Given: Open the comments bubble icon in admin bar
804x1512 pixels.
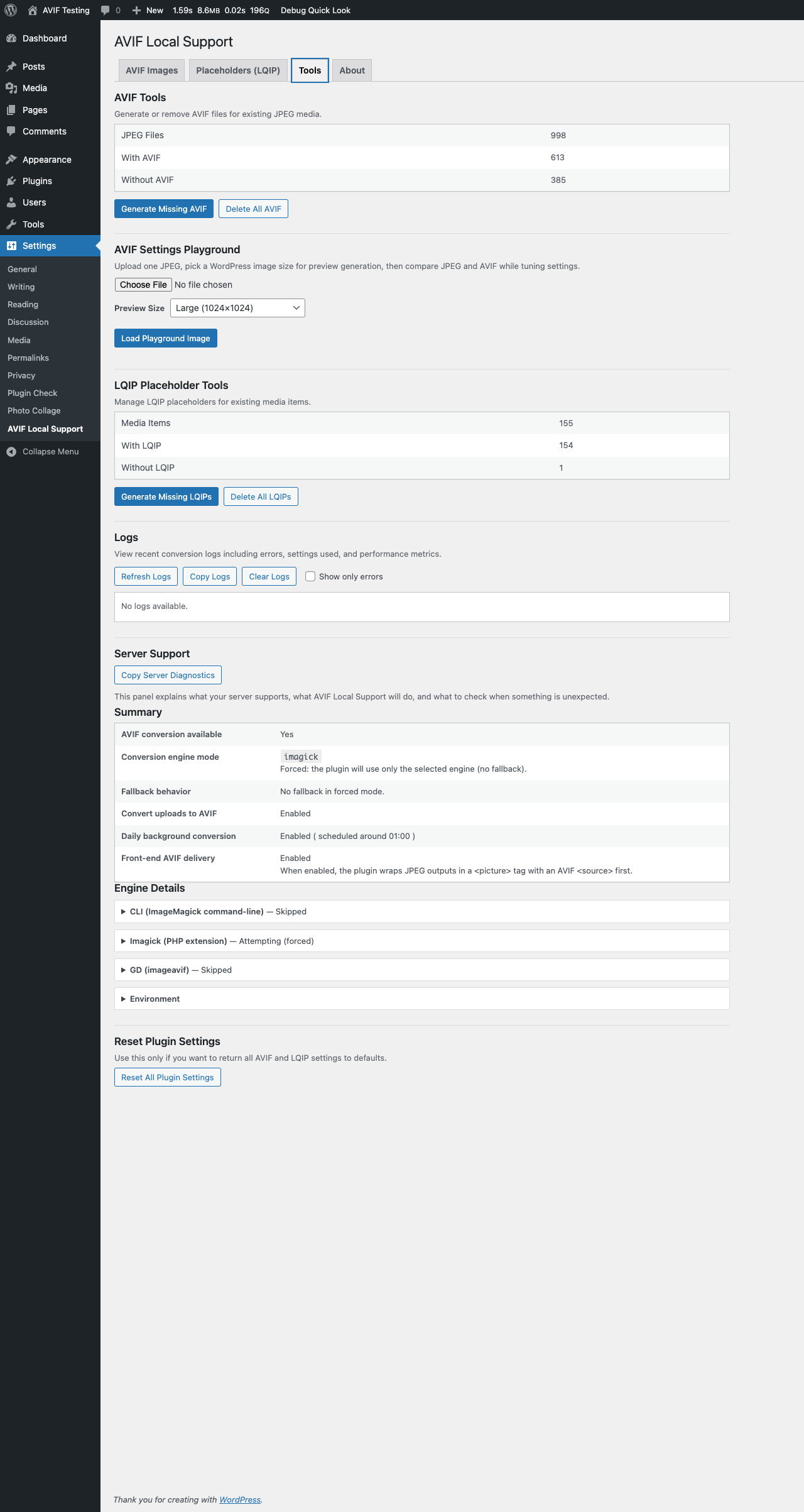Looking at the screenshot, I should [x=106, y=10].
